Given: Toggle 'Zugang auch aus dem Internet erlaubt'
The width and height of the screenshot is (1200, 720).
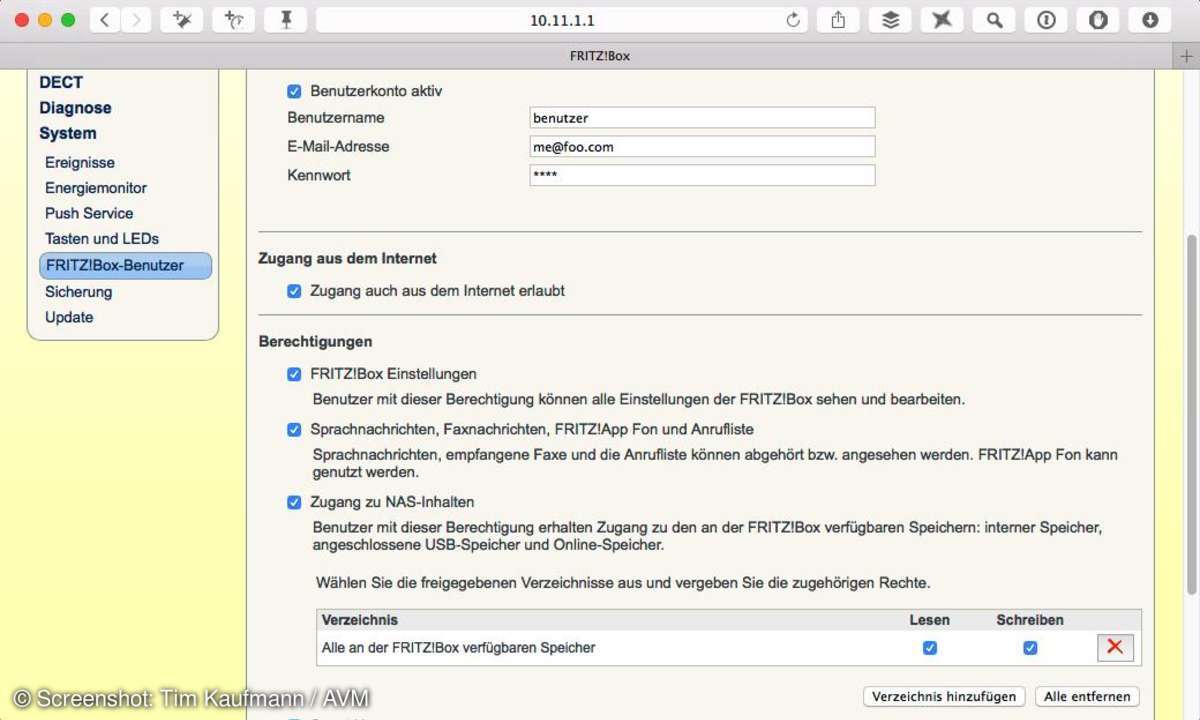Looking at the screenshot, I should pyautogui.click(x=294, y=291).
